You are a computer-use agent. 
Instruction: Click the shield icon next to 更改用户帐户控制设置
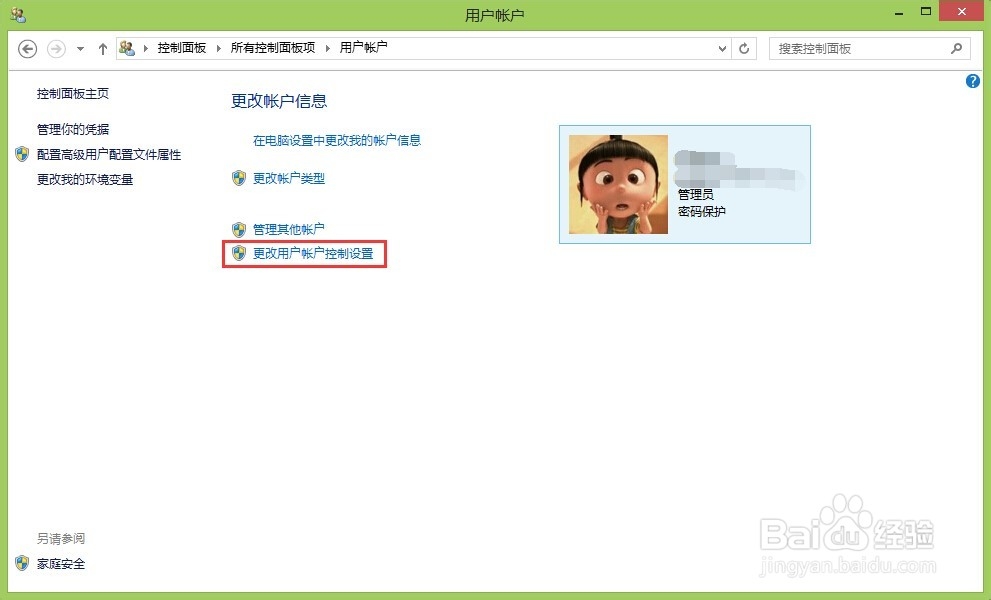240,254
